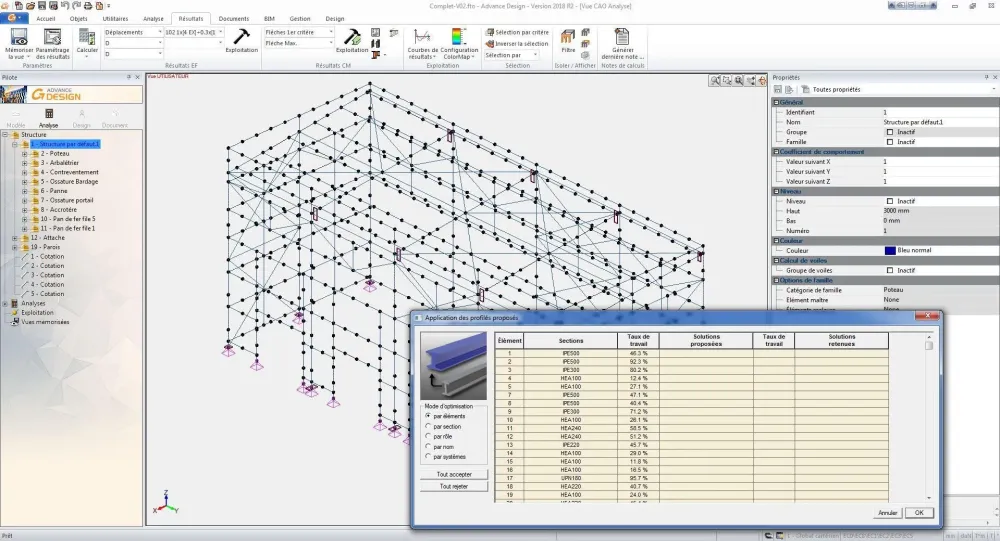Select the 6 - Panne tree item
1000x541 pixels.
[x=54, y=191]
